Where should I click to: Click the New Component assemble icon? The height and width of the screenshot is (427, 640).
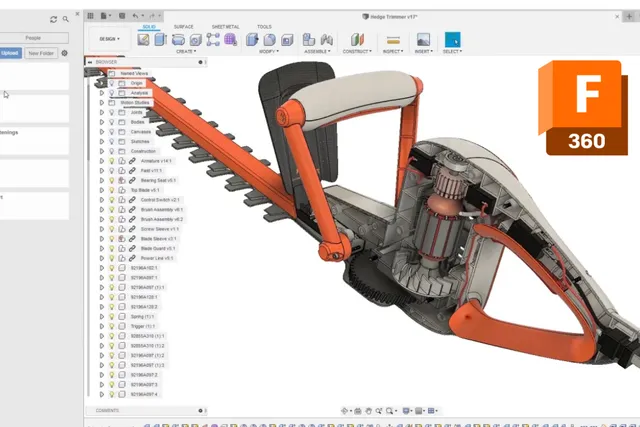pyautogui.click(x=309, y=40)
